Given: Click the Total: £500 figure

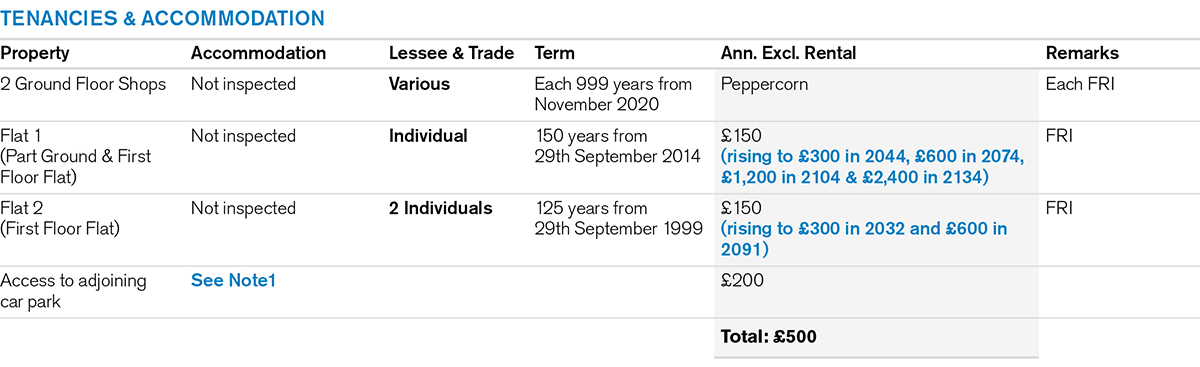Looking at the screenshot, I should [x=768, y=337].
